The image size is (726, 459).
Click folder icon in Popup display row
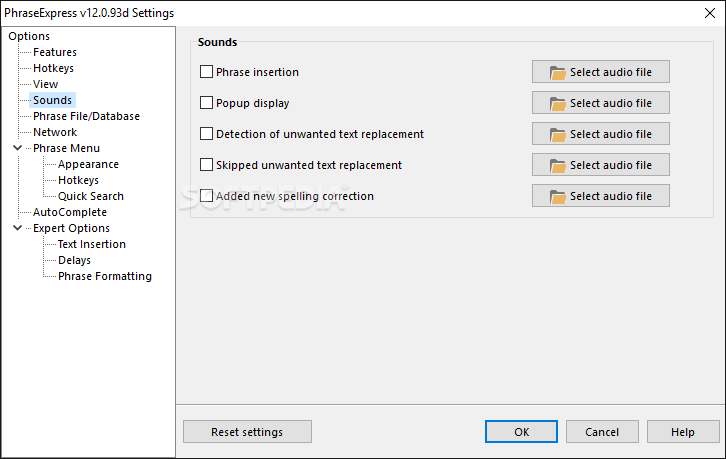click(x=557, y=103)
